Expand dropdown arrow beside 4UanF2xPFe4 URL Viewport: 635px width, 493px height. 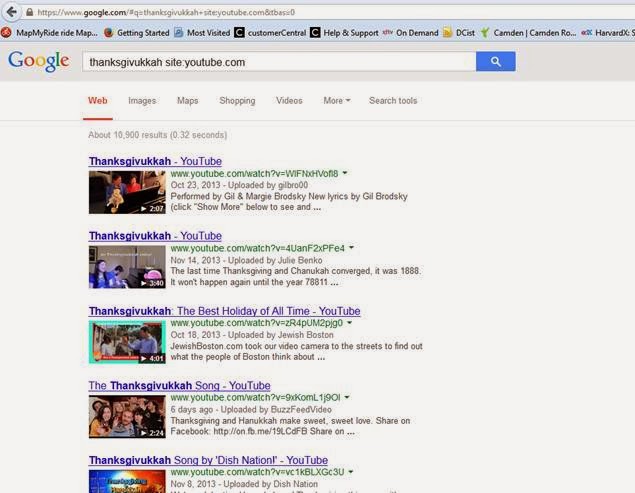[x=352, y=248]
